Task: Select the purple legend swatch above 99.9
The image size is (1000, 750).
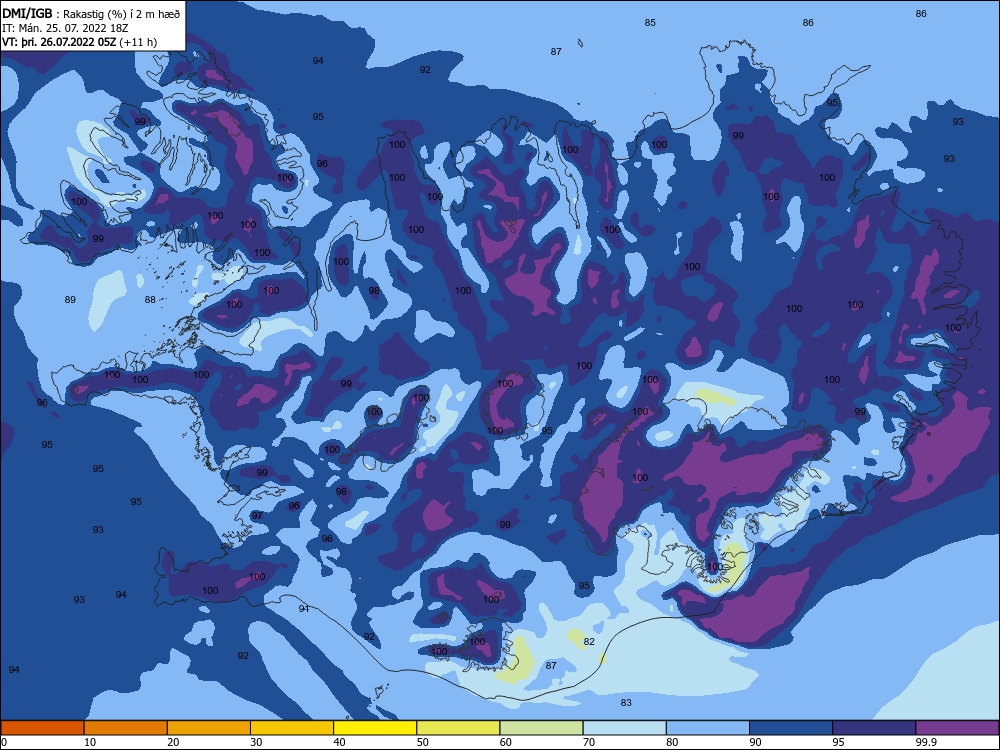Action: (x=957, y=728)
